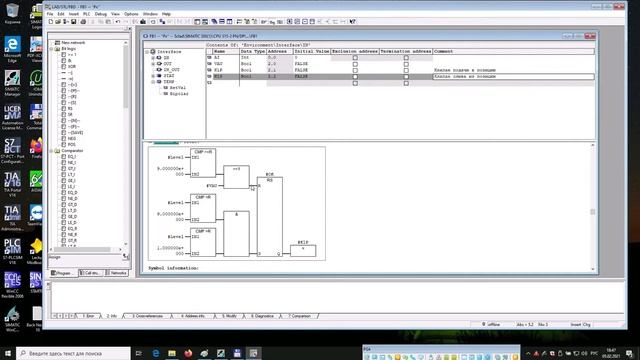Open S7-PLCSIM desktop icon

click(12, 251)
